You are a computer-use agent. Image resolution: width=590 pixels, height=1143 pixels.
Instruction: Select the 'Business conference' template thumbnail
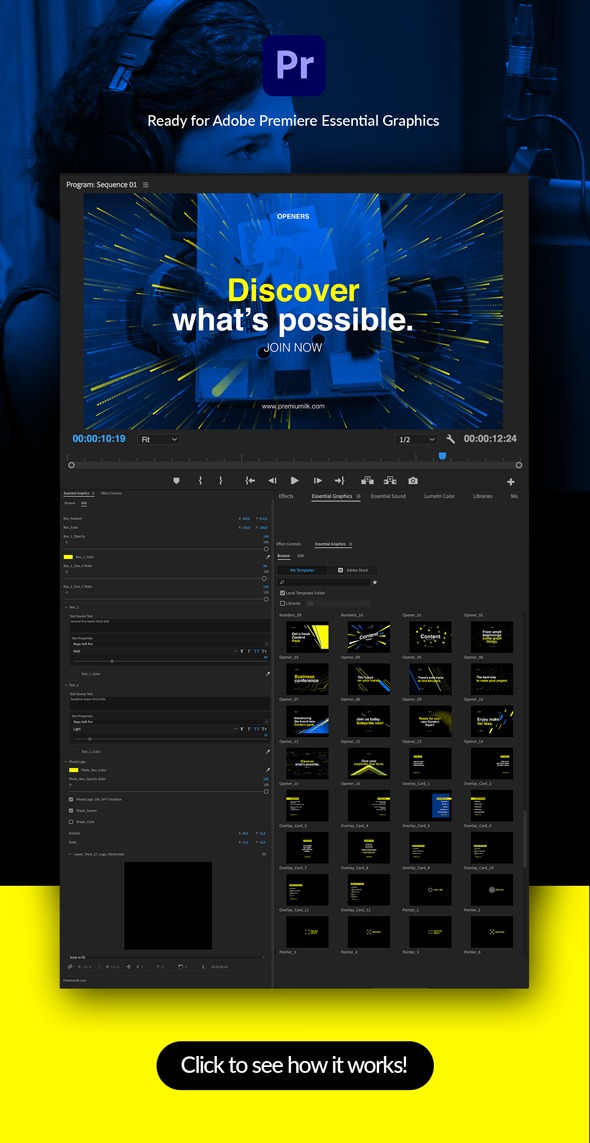[307, 679]
